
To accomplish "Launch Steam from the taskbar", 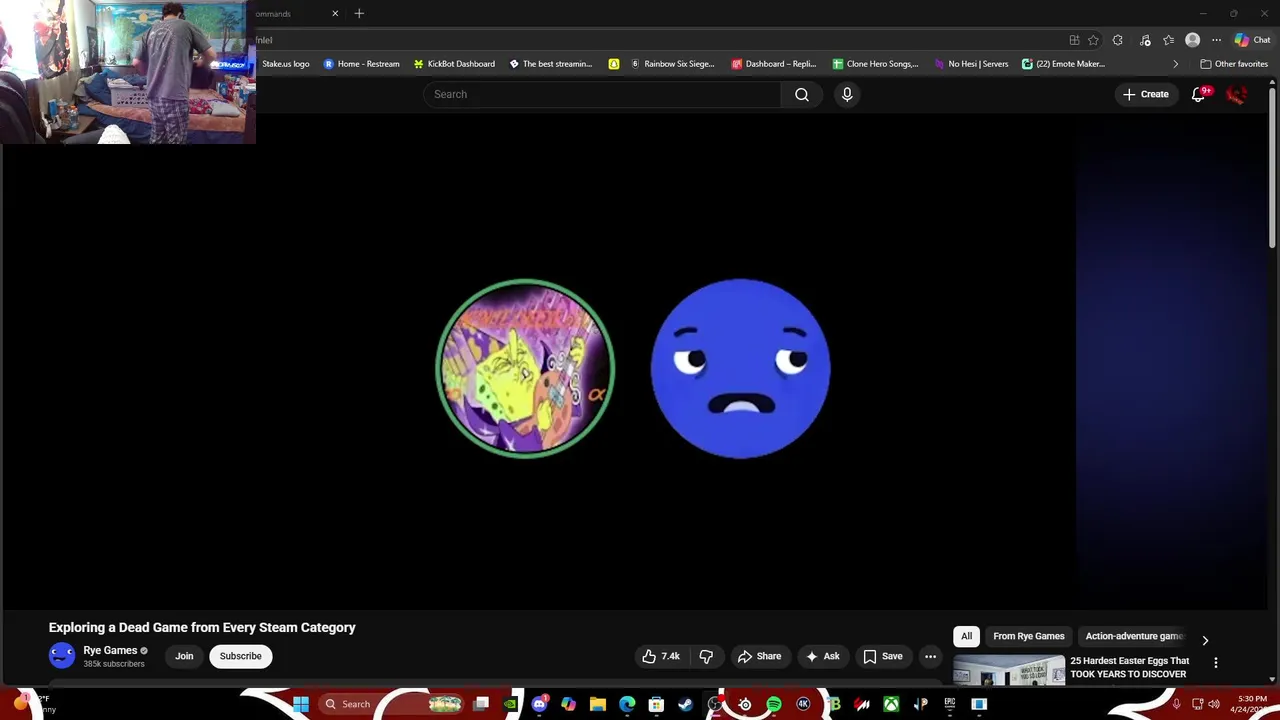I will (685, 704).
